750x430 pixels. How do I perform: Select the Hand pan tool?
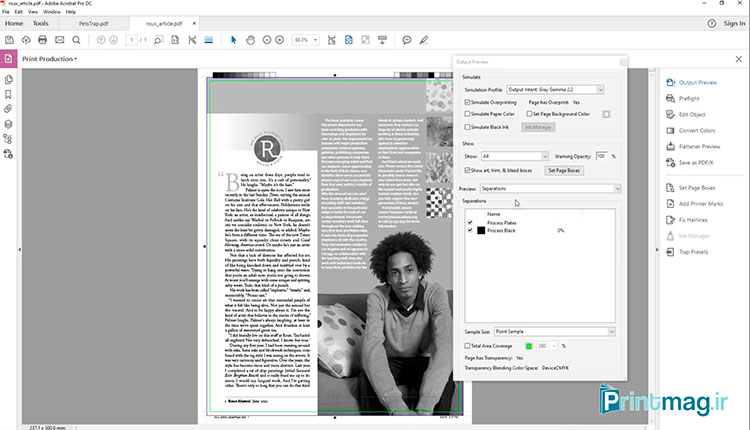[x=250, y=40]
